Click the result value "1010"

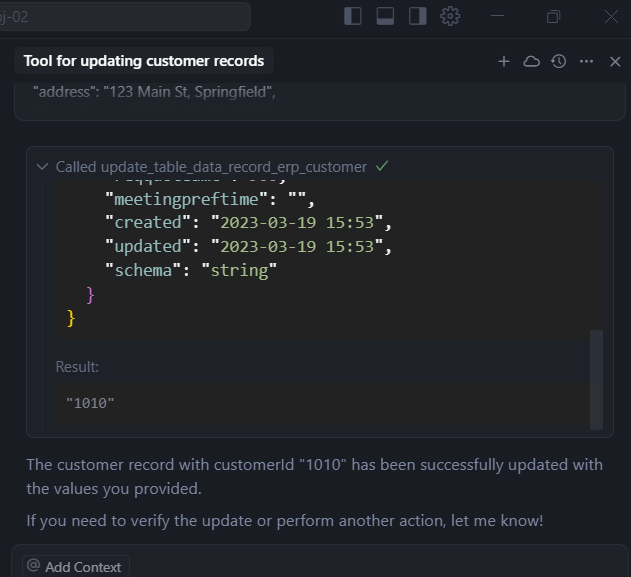(x=90, y=403)
